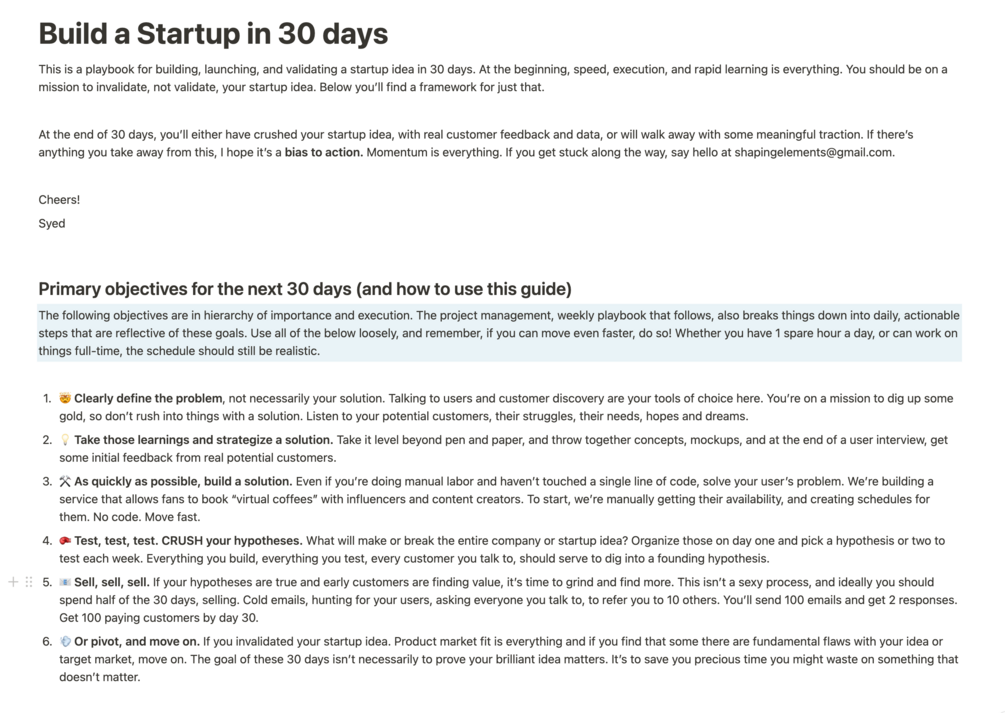Click the light bulb emoji in item 2
Screen dimensions: 1005x713
click(65, 440)
